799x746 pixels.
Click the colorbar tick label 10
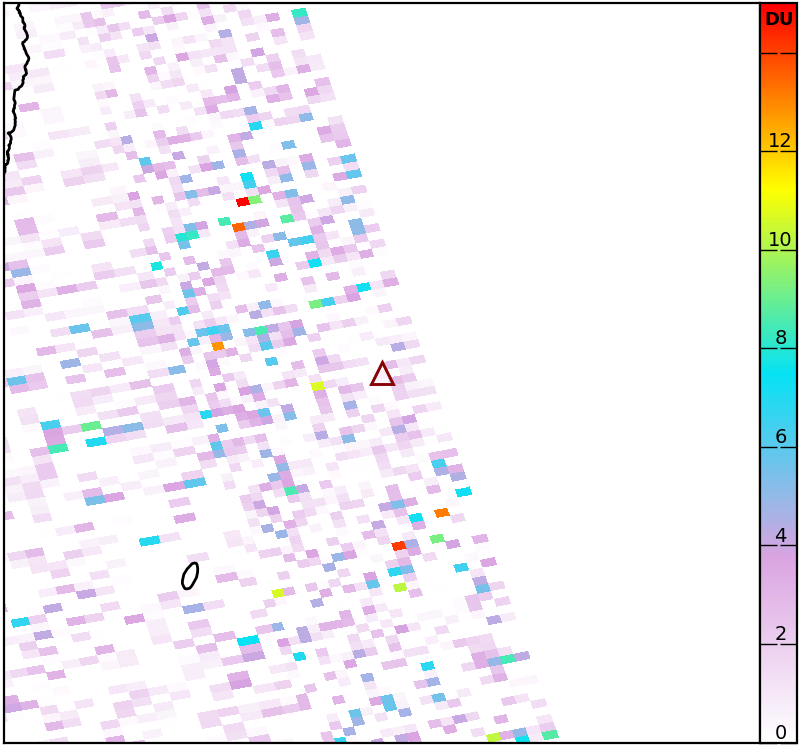(x=780, y=239)
